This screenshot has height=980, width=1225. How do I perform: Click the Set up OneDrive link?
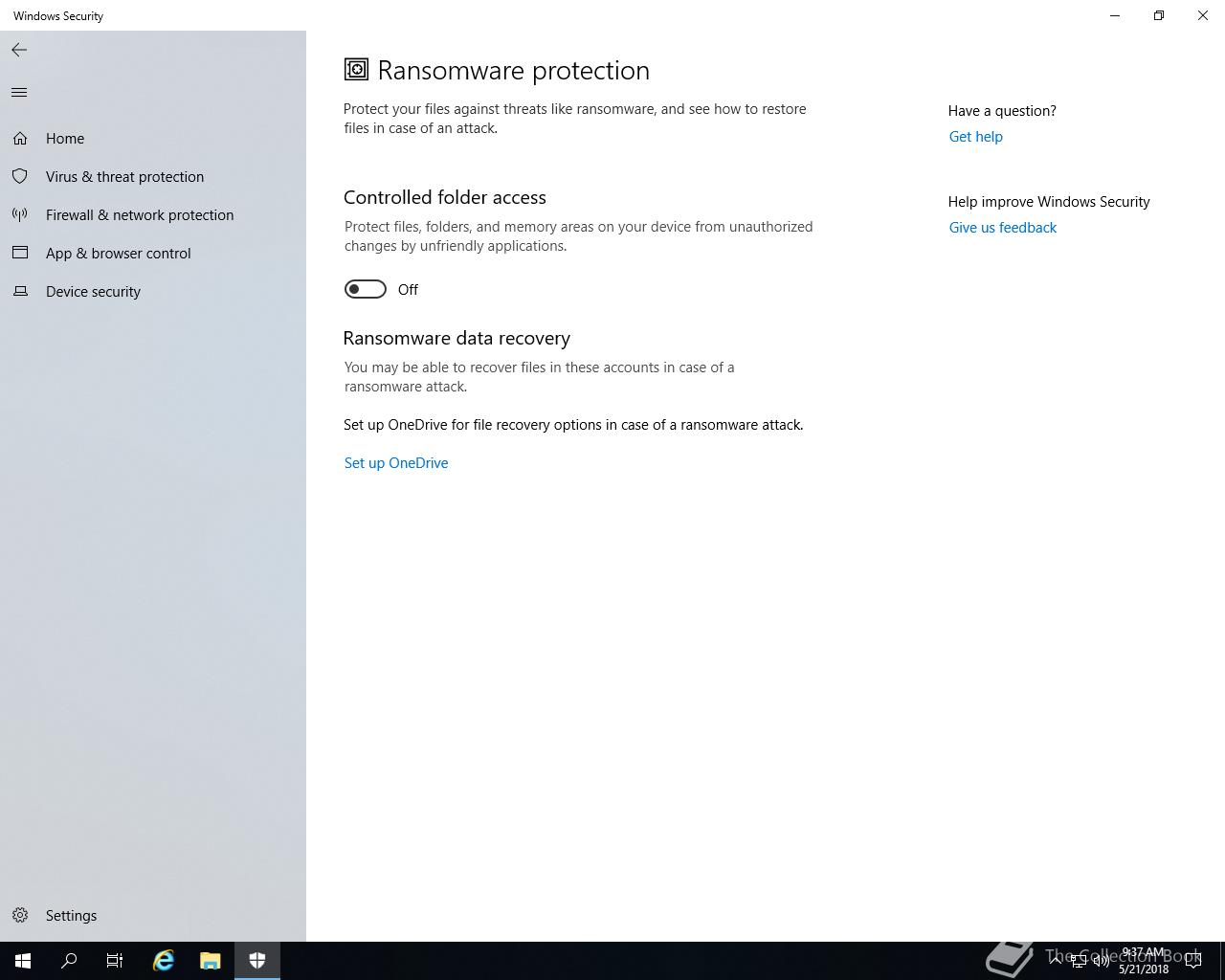pos(396,463)
